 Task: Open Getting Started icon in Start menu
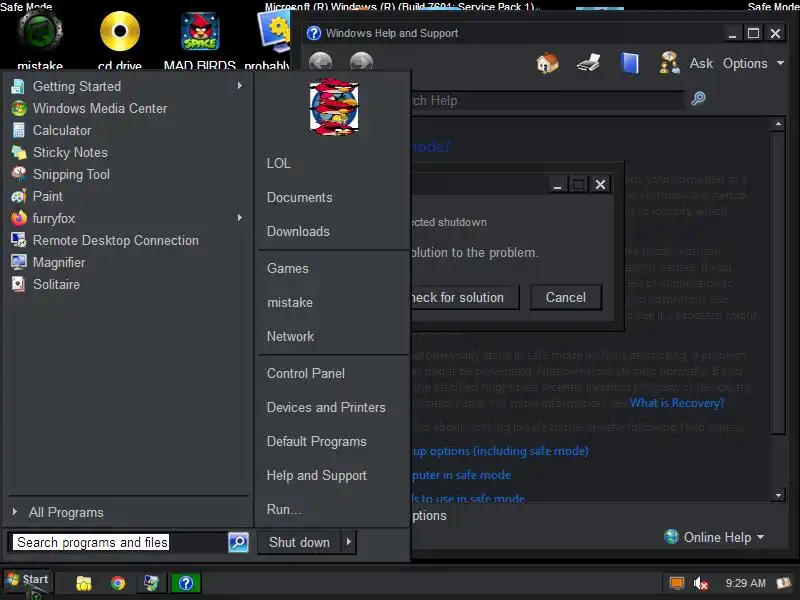pos(18,87)
